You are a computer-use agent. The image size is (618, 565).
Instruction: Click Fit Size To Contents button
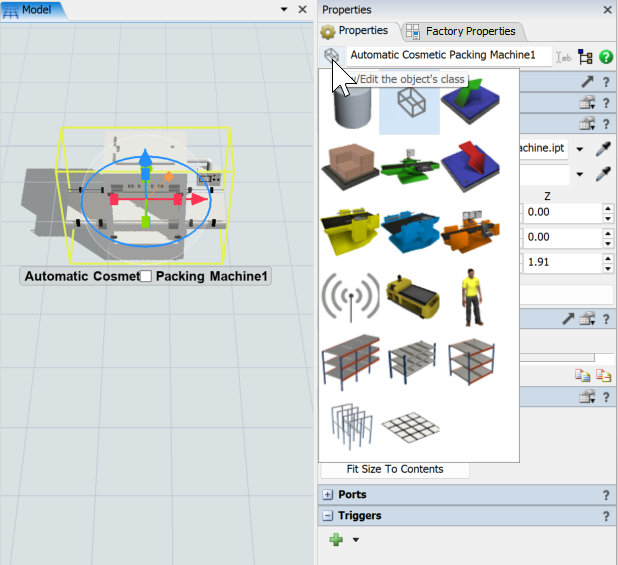coord(395,469)
